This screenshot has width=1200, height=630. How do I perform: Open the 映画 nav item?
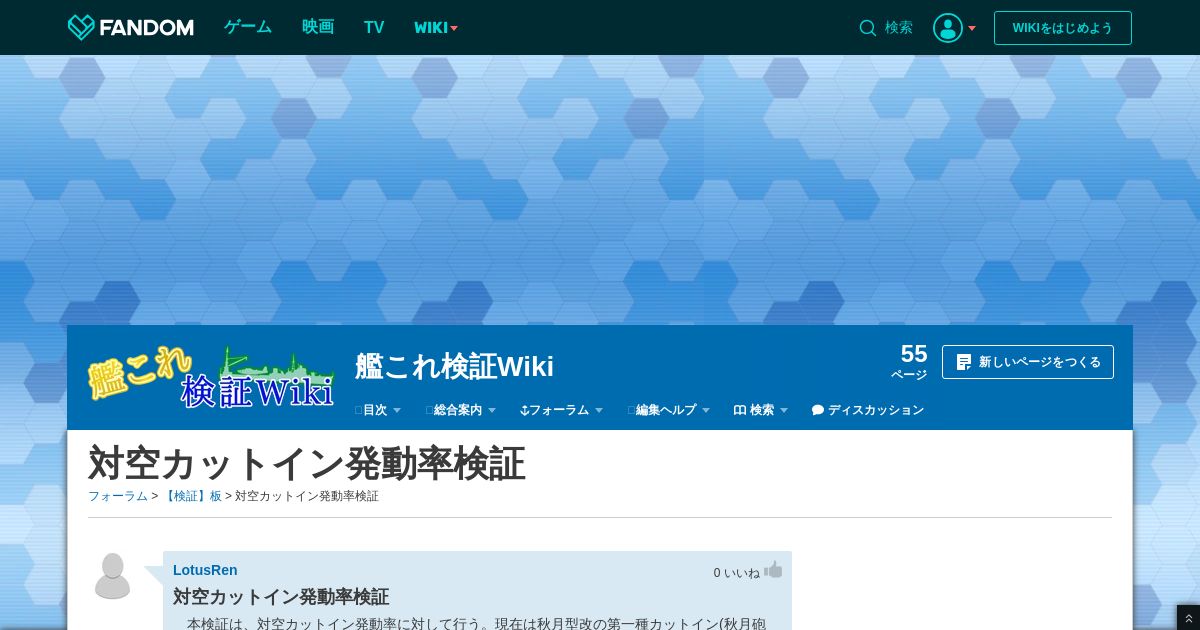pos(318,27)
